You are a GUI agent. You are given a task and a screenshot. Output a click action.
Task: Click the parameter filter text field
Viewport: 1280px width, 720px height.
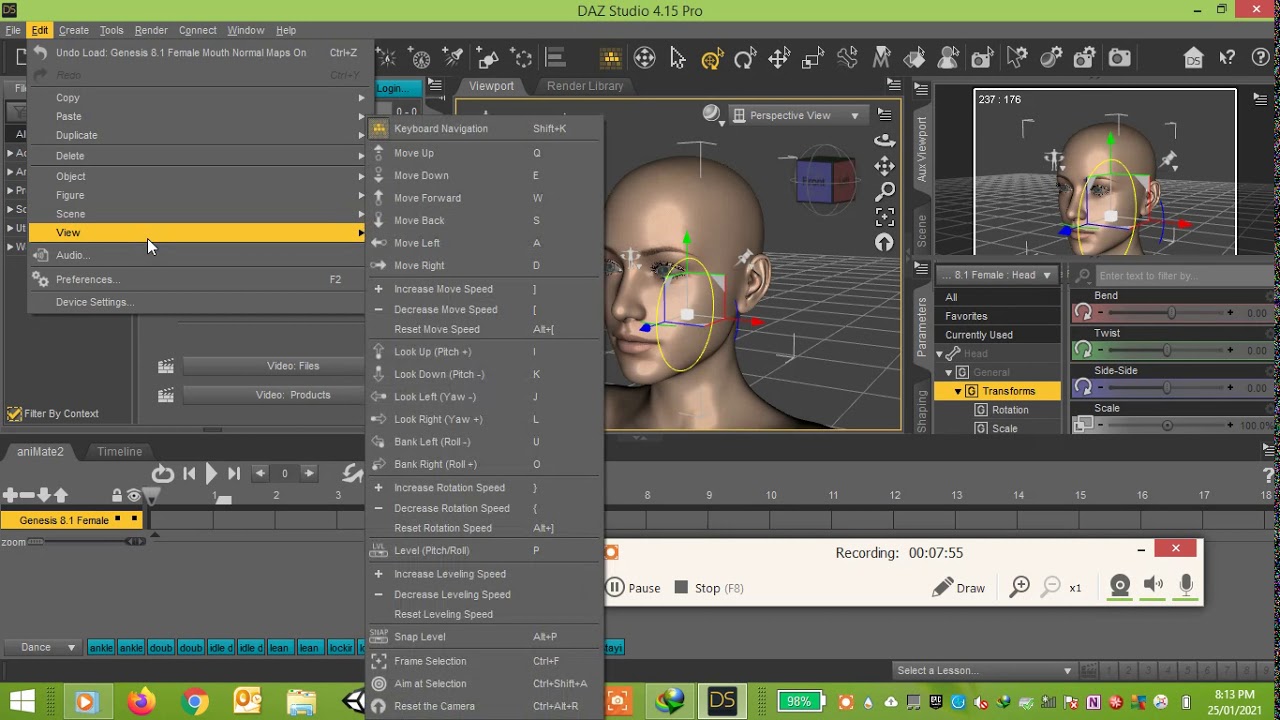1183,275
